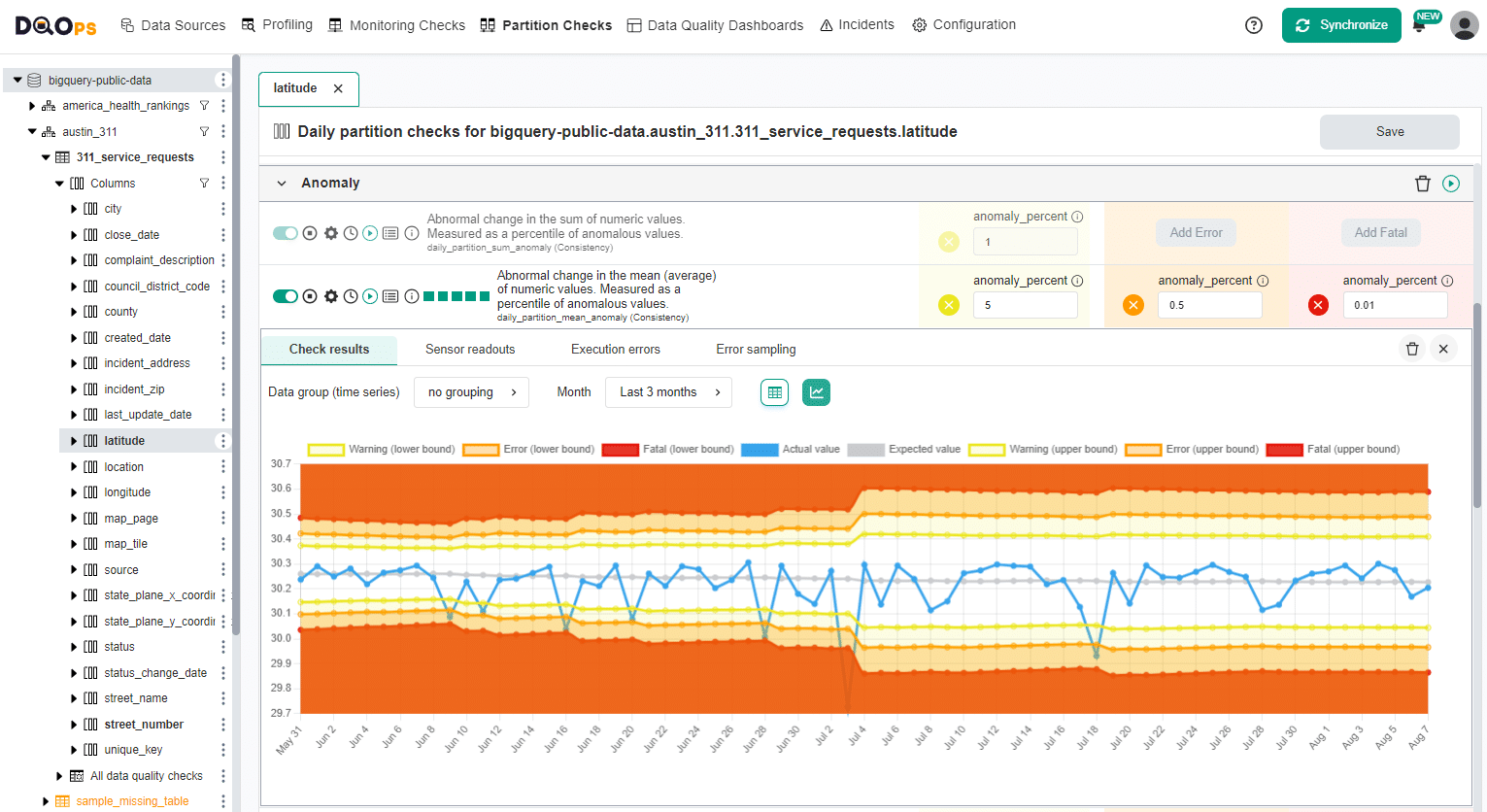Open schedule clock for sum anomaly check
Screen dimensions: 1487x812
(x=351, y=233)
